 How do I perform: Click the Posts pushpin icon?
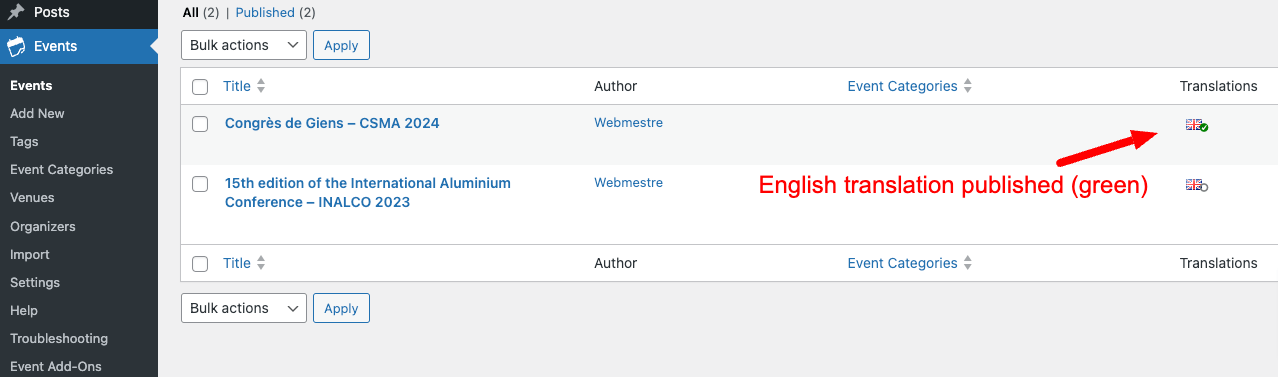16,13
